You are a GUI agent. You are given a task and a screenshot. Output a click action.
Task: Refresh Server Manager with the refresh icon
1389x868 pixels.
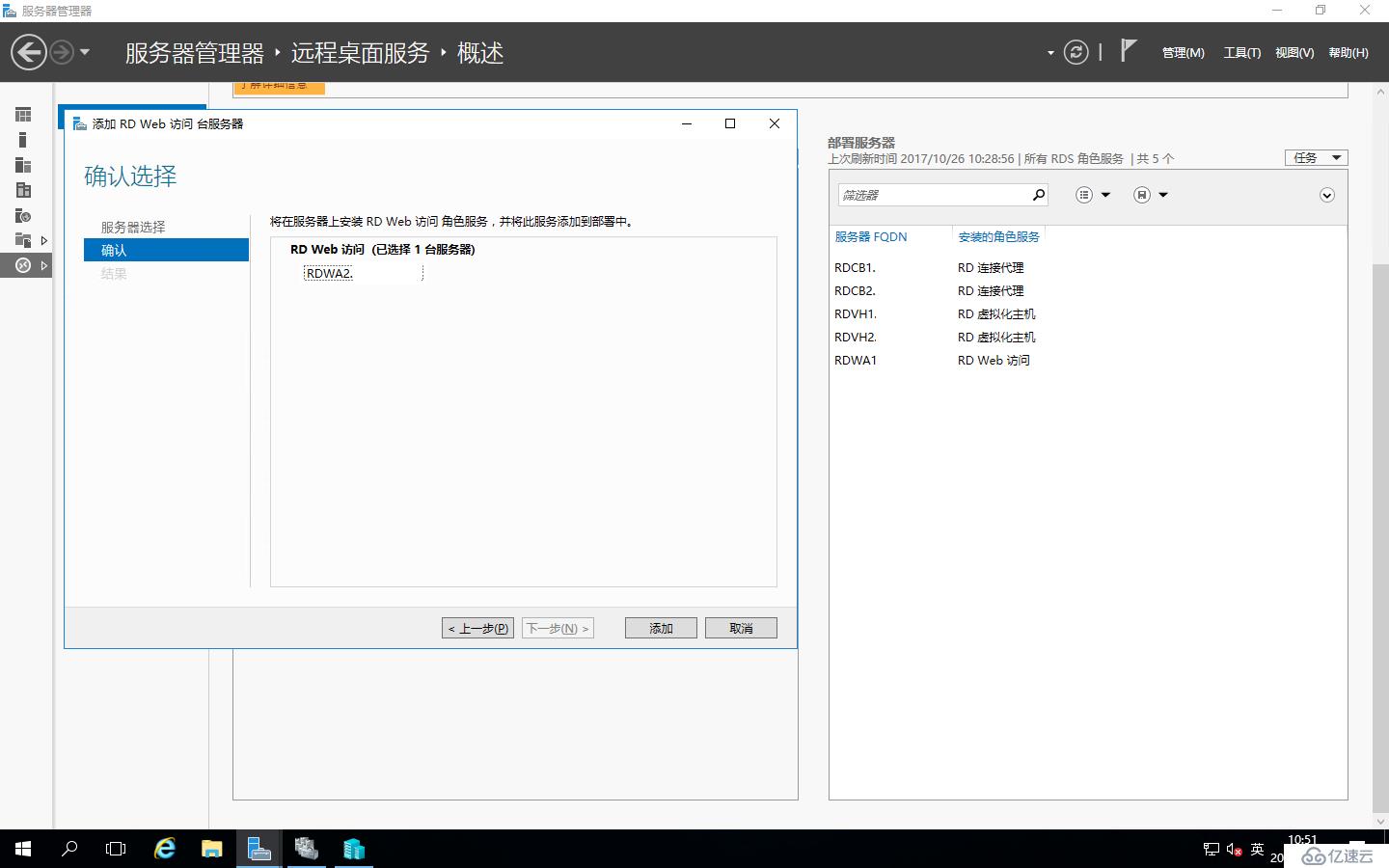pyautogui.click(x=1076, y=52)
